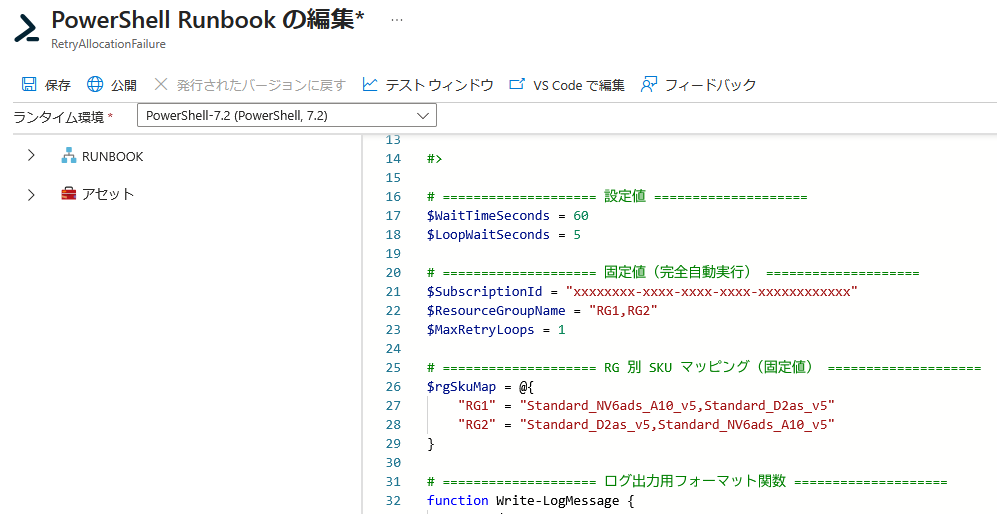The image size is (997, 514).
Task: Click the RUNBOOK hierarchy icon
Action: (69, 156)
